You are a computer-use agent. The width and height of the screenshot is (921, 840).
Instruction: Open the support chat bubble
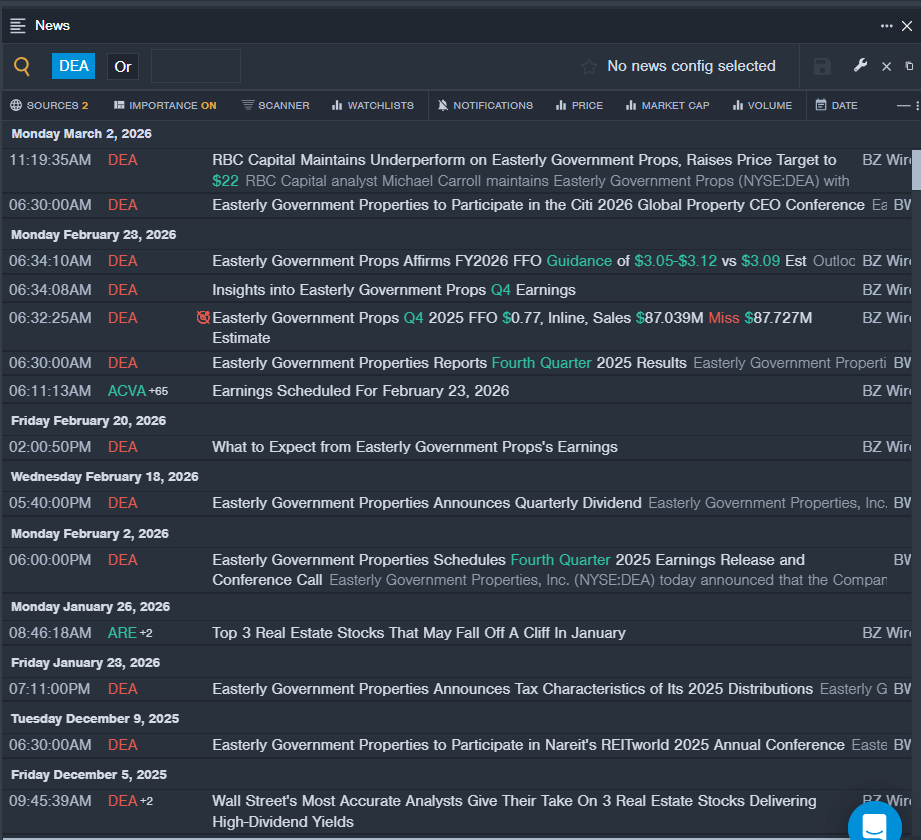click(875, 825)
